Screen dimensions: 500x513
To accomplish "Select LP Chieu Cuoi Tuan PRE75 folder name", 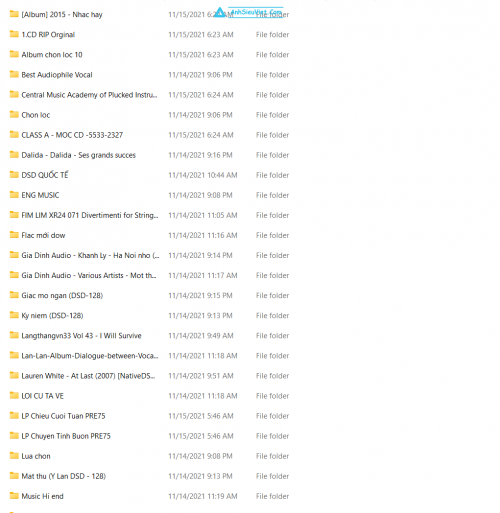I will pyautogui.click(x=63, y=416).
